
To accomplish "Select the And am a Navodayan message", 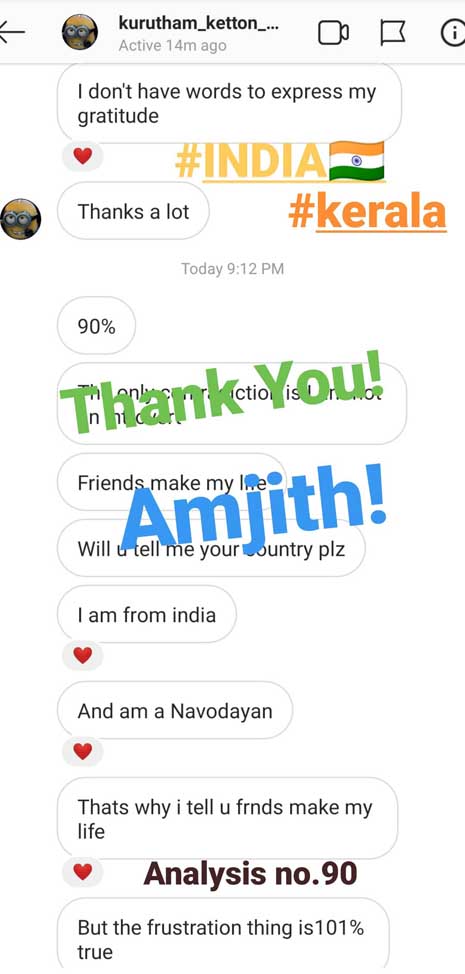I will point(174,711).
